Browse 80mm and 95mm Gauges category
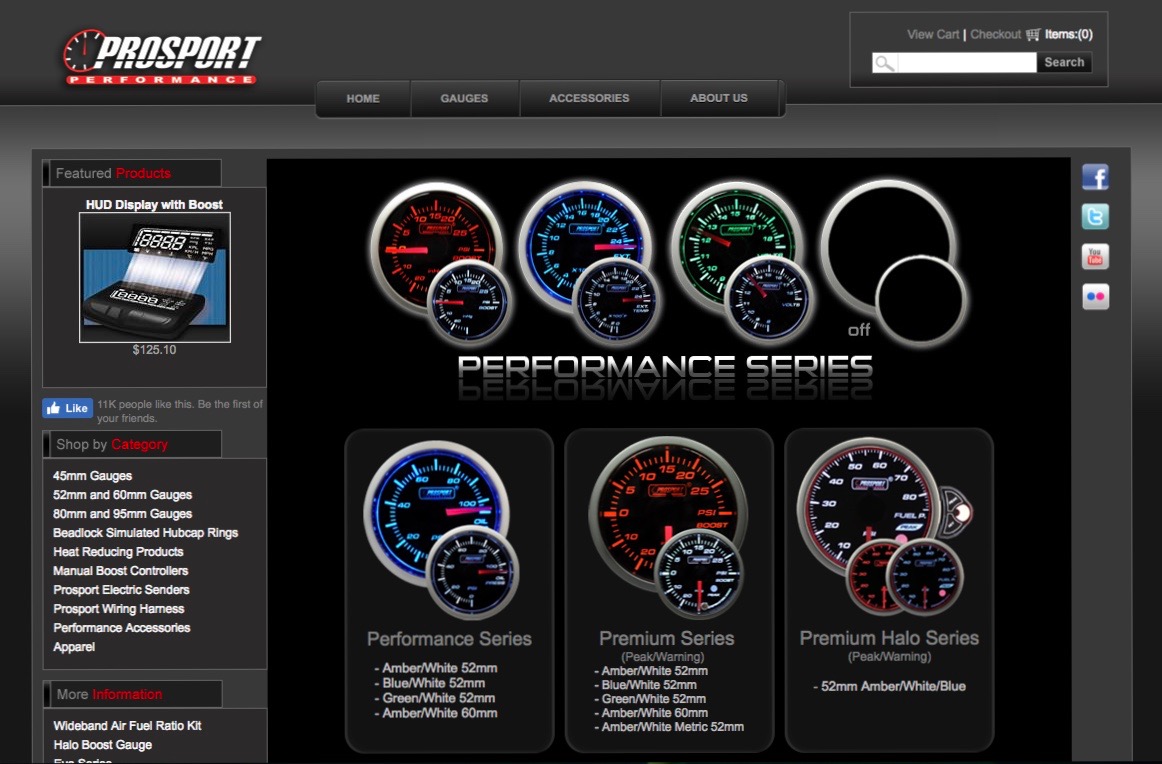Image resolution: width=1162 pixels, height=764 pixels. pyautogui.click(x=122, y=514)
